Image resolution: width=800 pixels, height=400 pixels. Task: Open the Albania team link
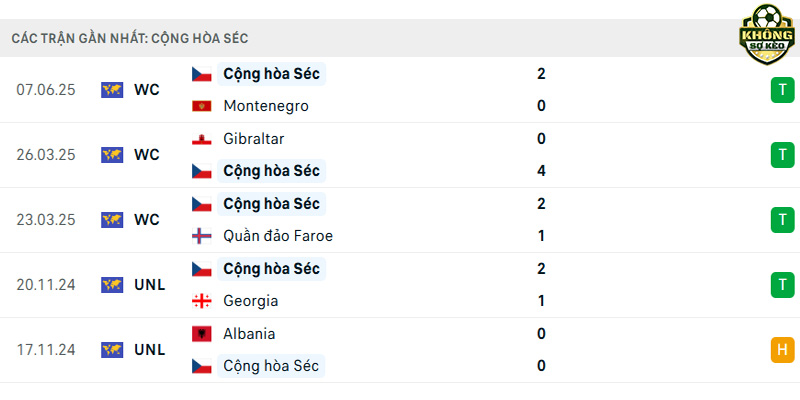249,334
